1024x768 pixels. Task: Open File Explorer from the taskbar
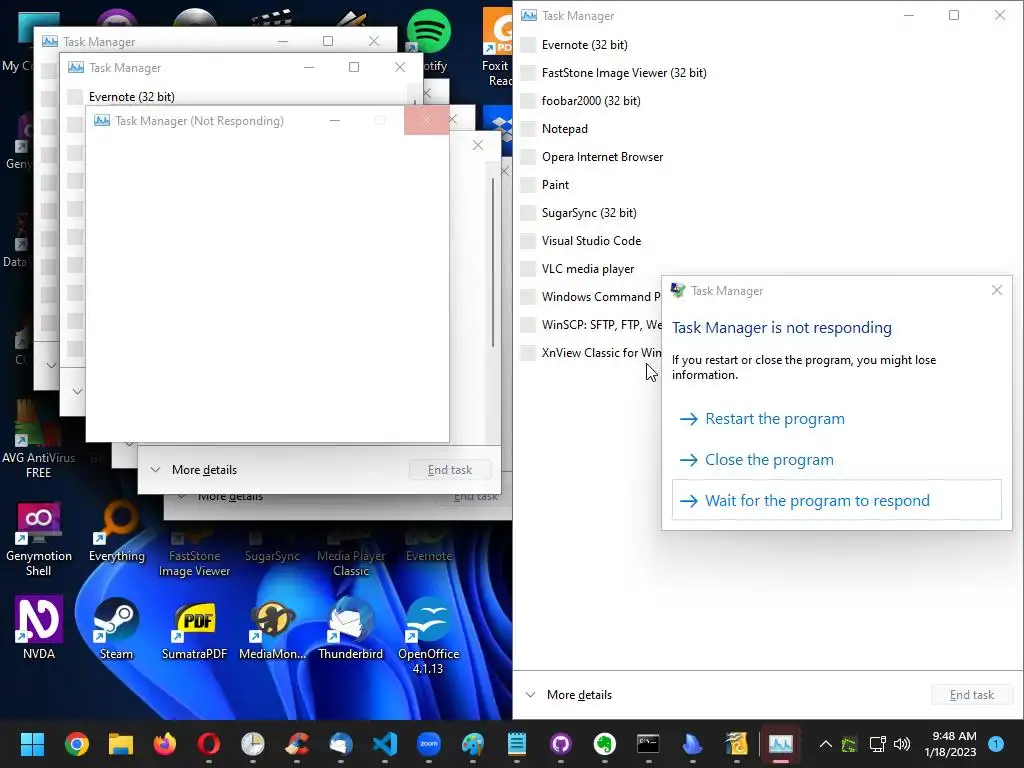(121, 744)
